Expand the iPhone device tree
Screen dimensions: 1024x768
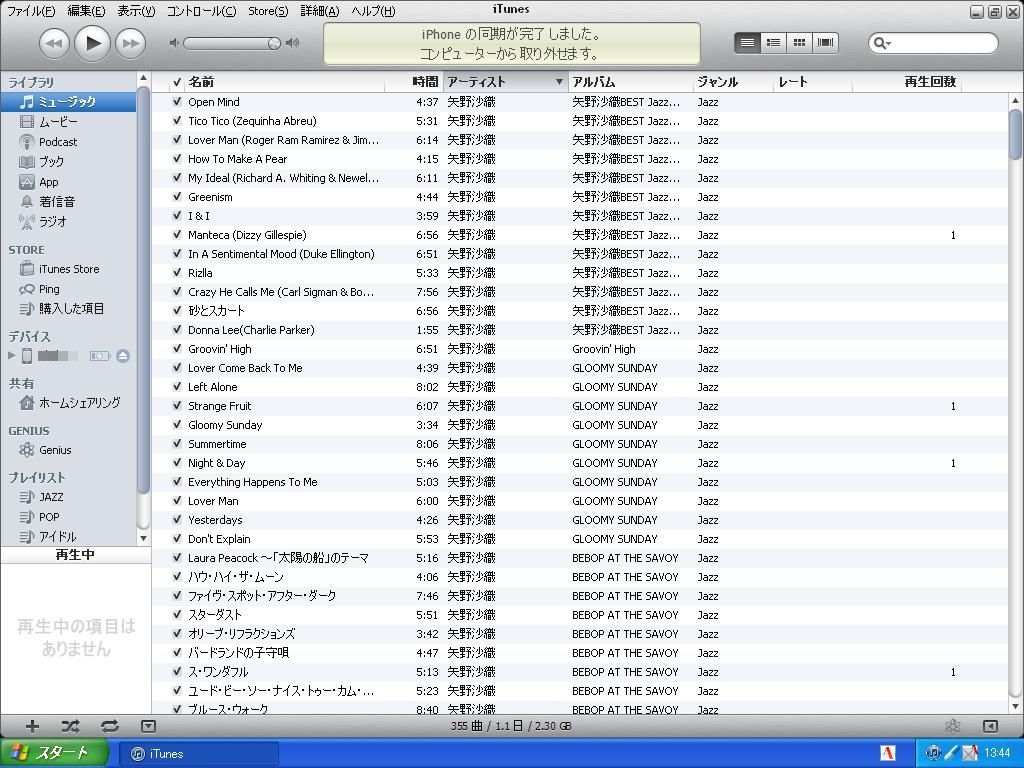point(12,356)
